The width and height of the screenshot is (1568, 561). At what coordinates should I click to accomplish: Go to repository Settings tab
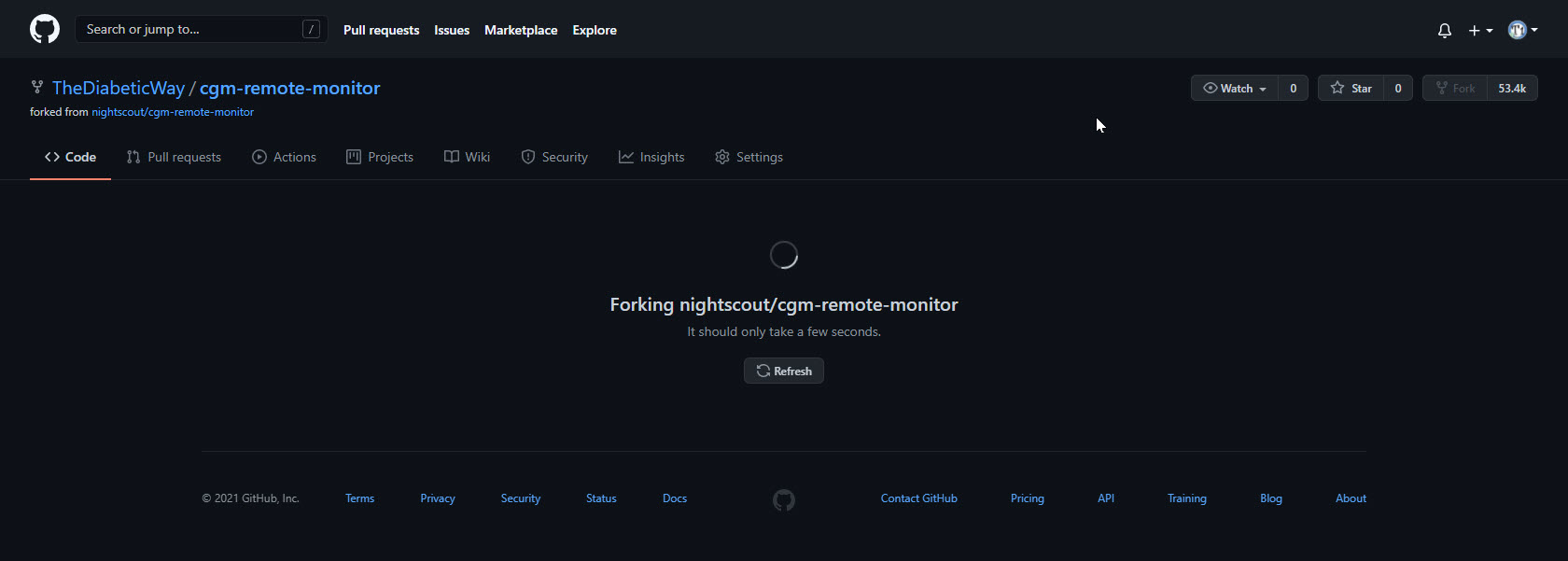tap(749, 157)
